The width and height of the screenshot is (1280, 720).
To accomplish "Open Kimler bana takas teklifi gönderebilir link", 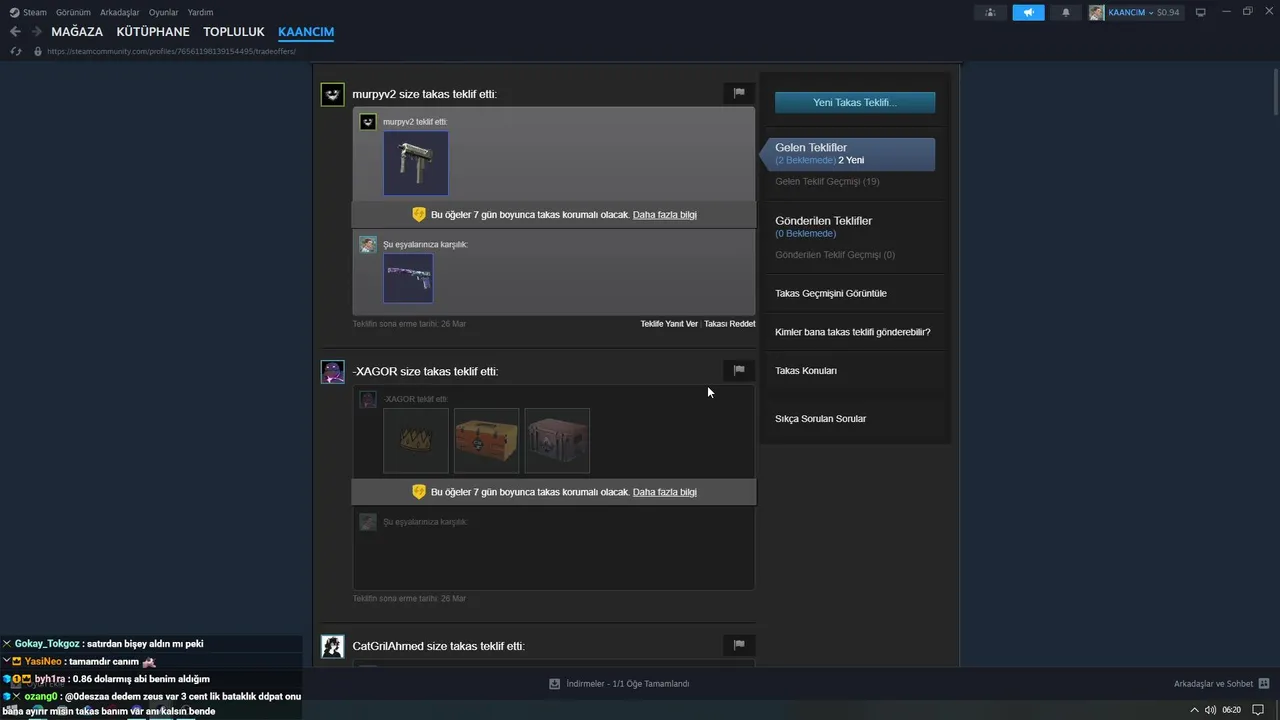I will point(853,332).
